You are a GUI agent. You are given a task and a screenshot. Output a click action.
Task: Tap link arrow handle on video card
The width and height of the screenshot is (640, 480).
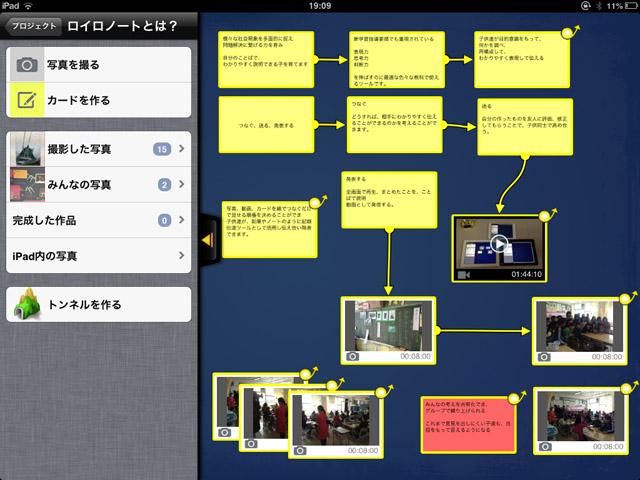pyautogui.click(x=547, y=215)
